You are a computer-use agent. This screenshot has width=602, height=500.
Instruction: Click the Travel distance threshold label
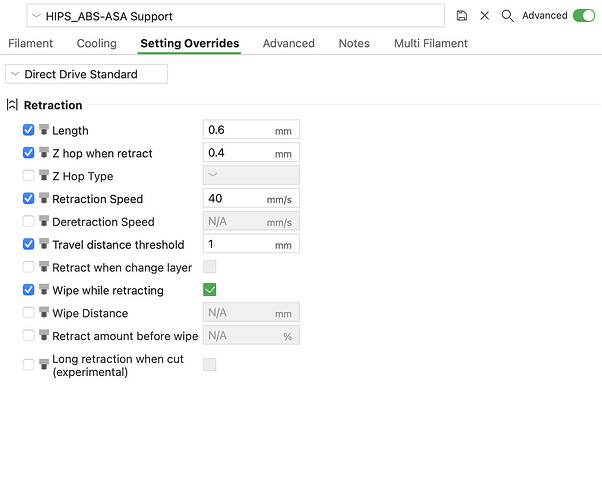118,245
